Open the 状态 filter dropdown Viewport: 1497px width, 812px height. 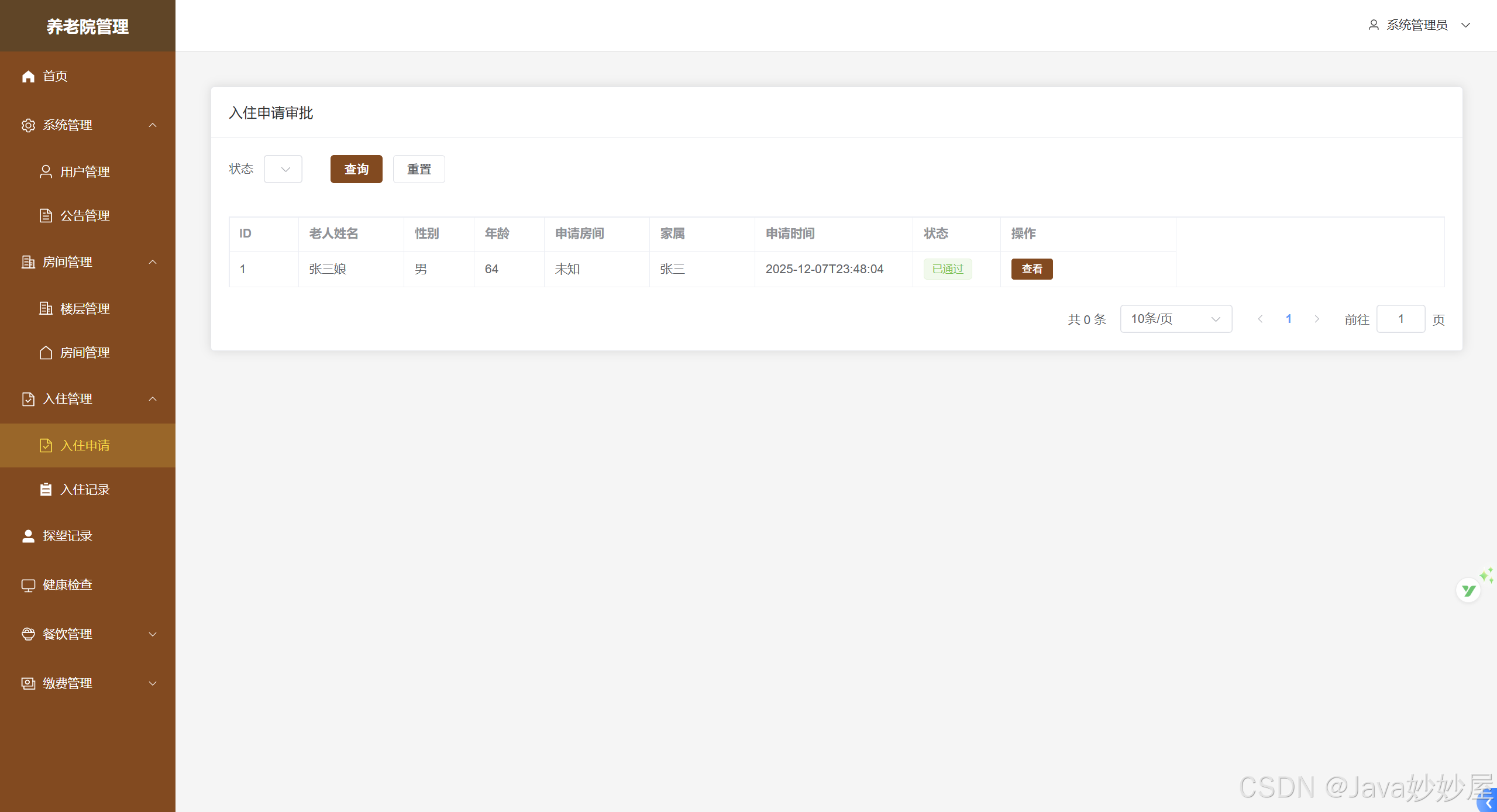coord(283,169)
